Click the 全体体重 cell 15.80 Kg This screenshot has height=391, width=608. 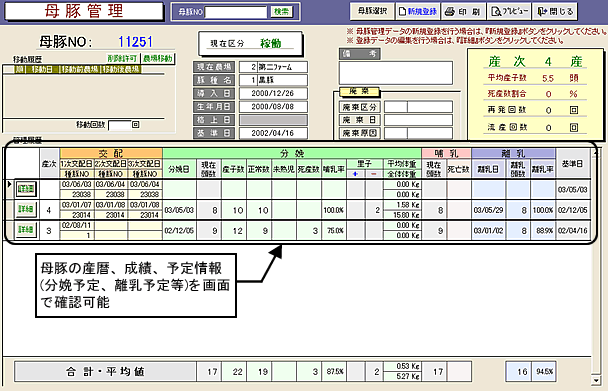(402, 215)
